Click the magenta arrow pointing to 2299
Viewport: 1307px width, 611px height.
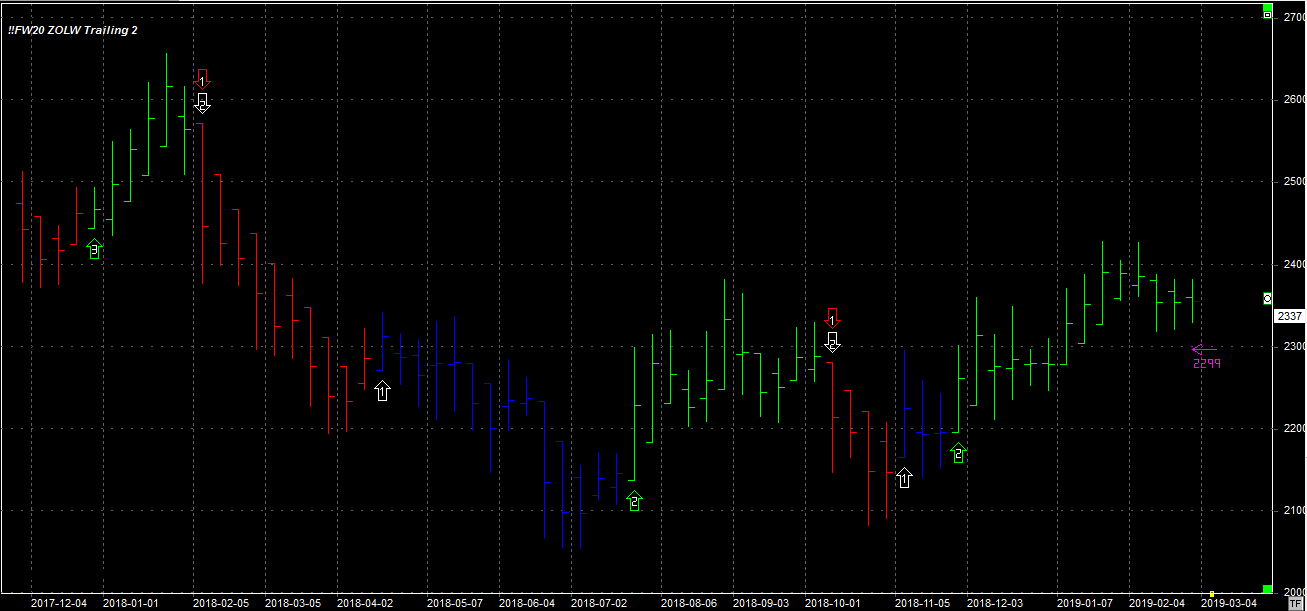click(x=1204, y=350)
